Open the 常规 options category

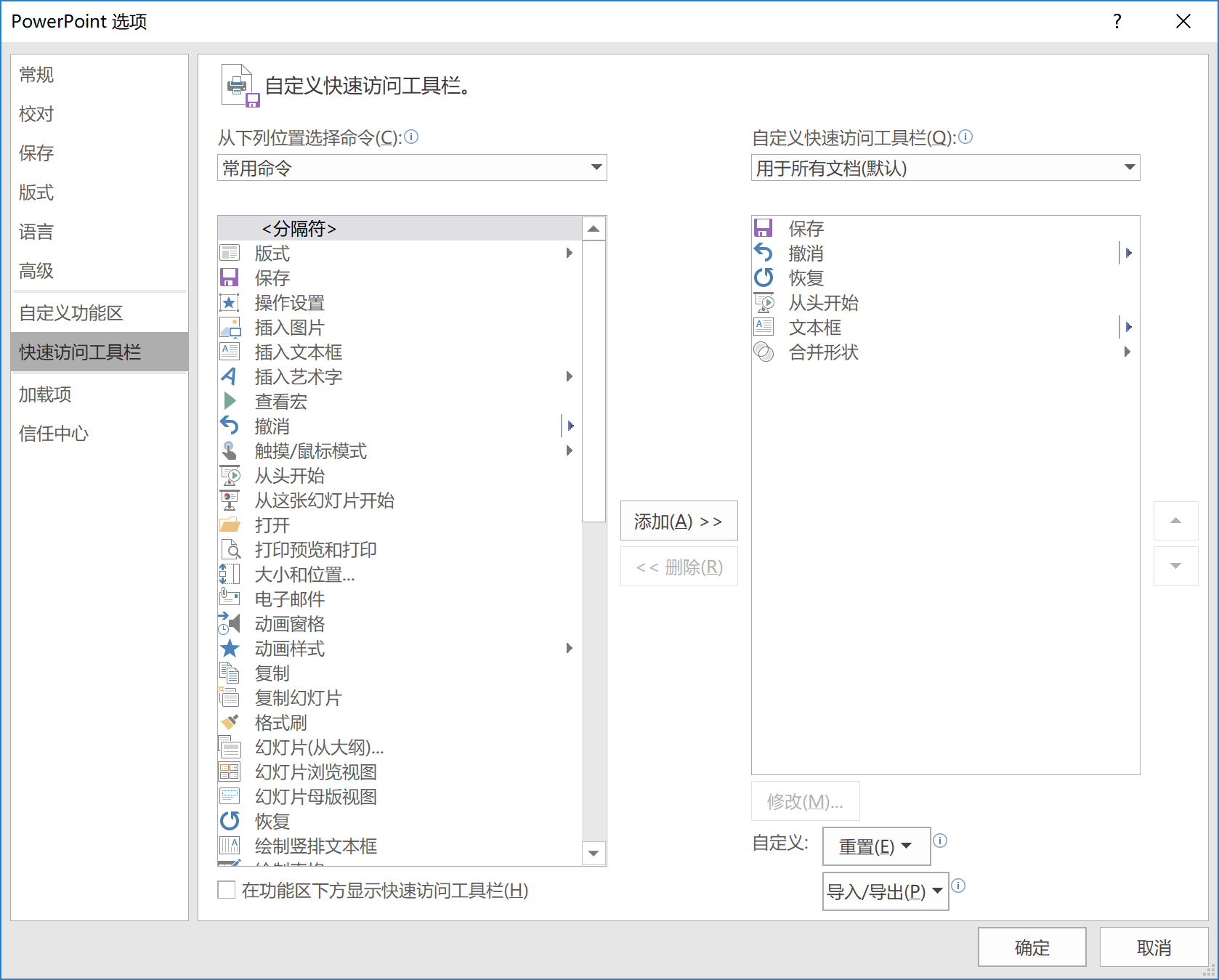click(99, 74)
